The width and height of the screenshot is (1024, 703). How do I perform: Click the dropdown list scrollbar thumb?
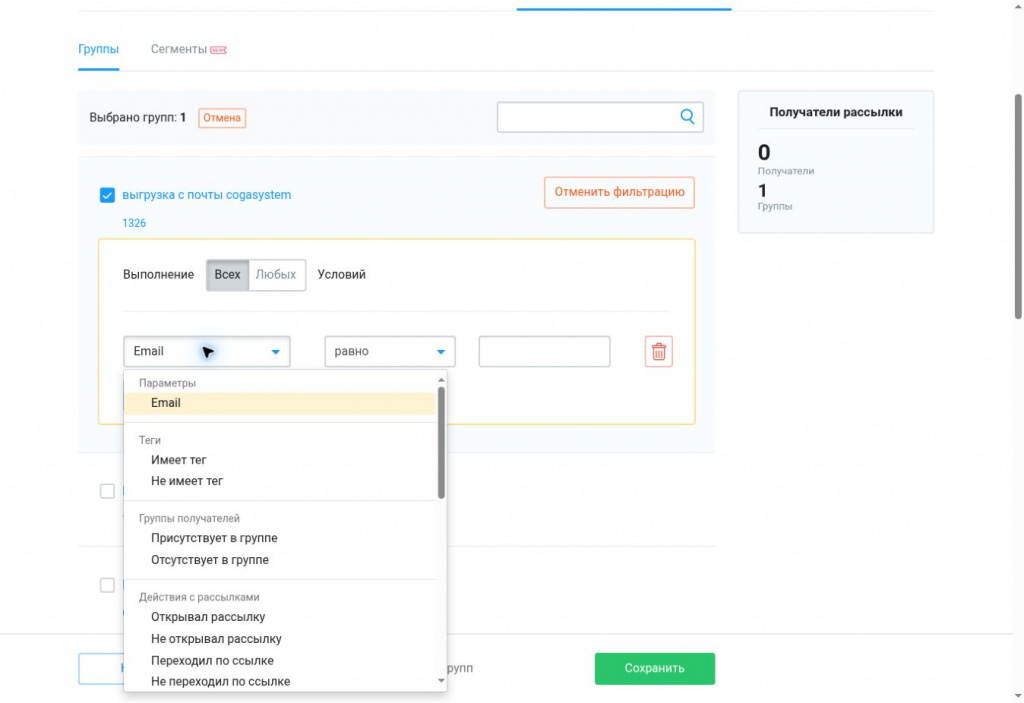pos(441,442)
